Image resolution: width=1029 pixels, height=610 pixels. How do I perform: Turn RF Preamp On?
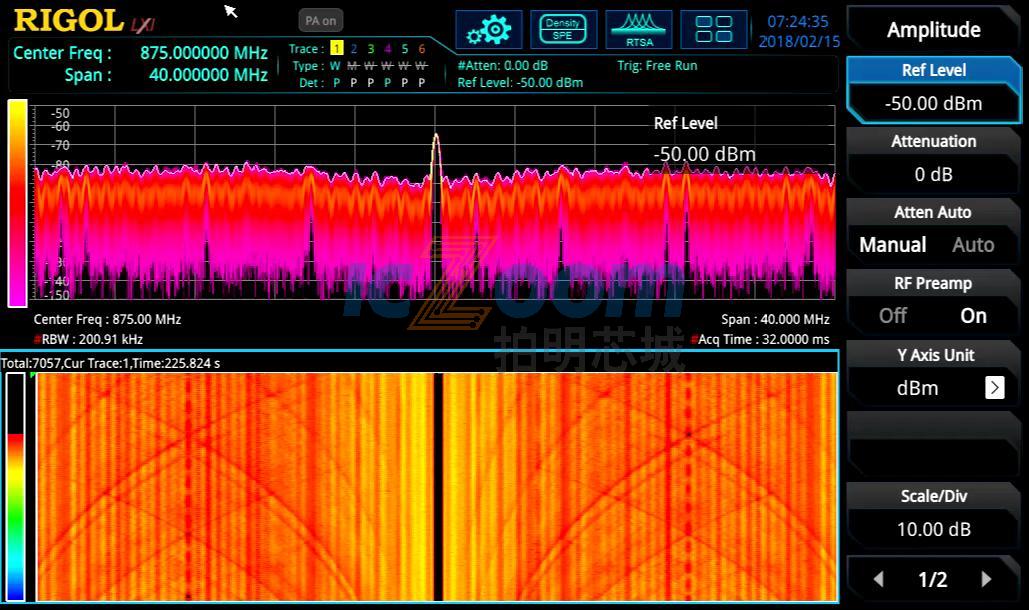(973, 315)
